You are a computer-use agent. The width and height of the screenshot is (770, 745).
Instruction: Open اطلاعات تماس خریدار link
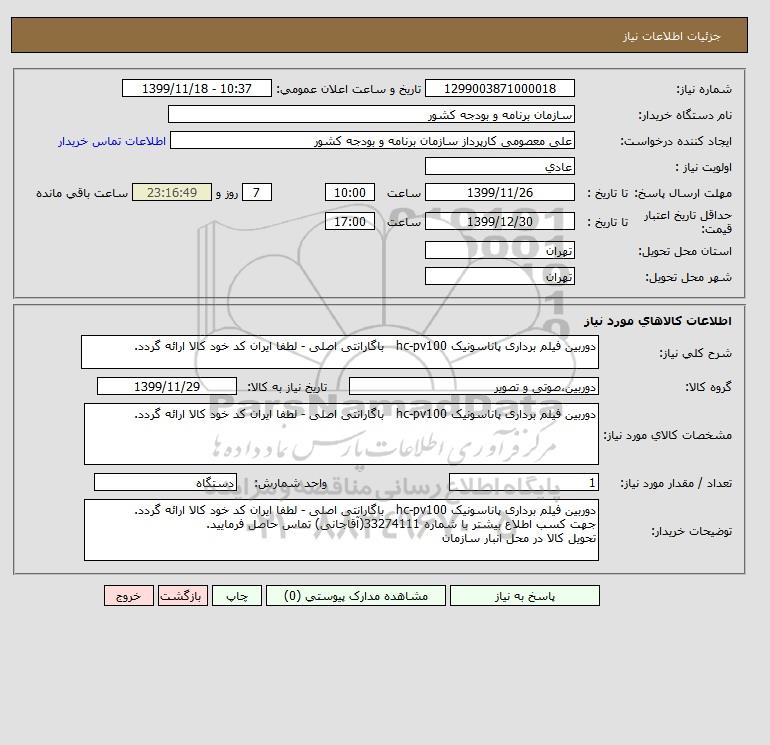pyautogui.click(x=112, y=141)
